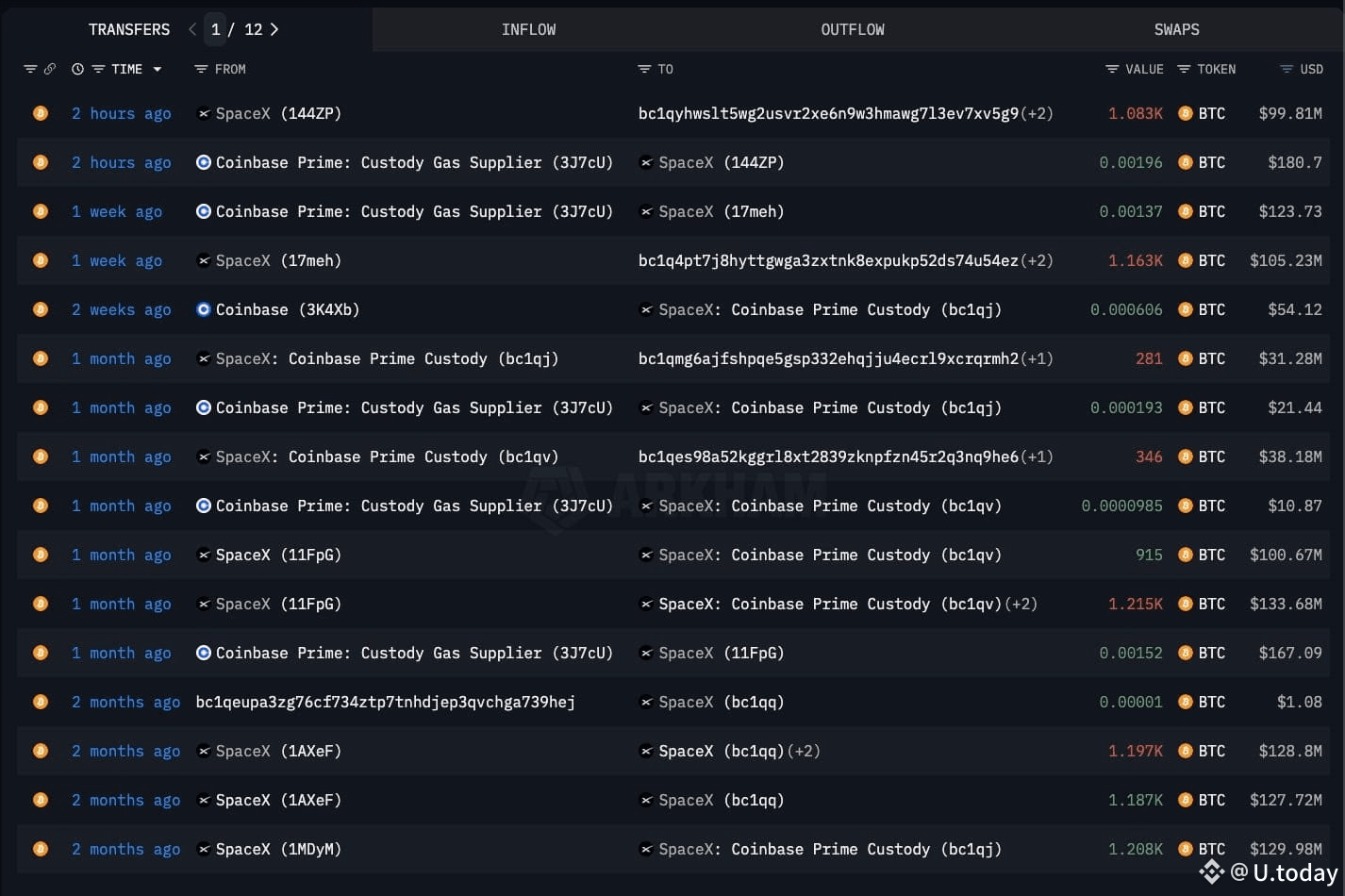
Task: Open the SWAPS tab
Action: pos(1176,29)
